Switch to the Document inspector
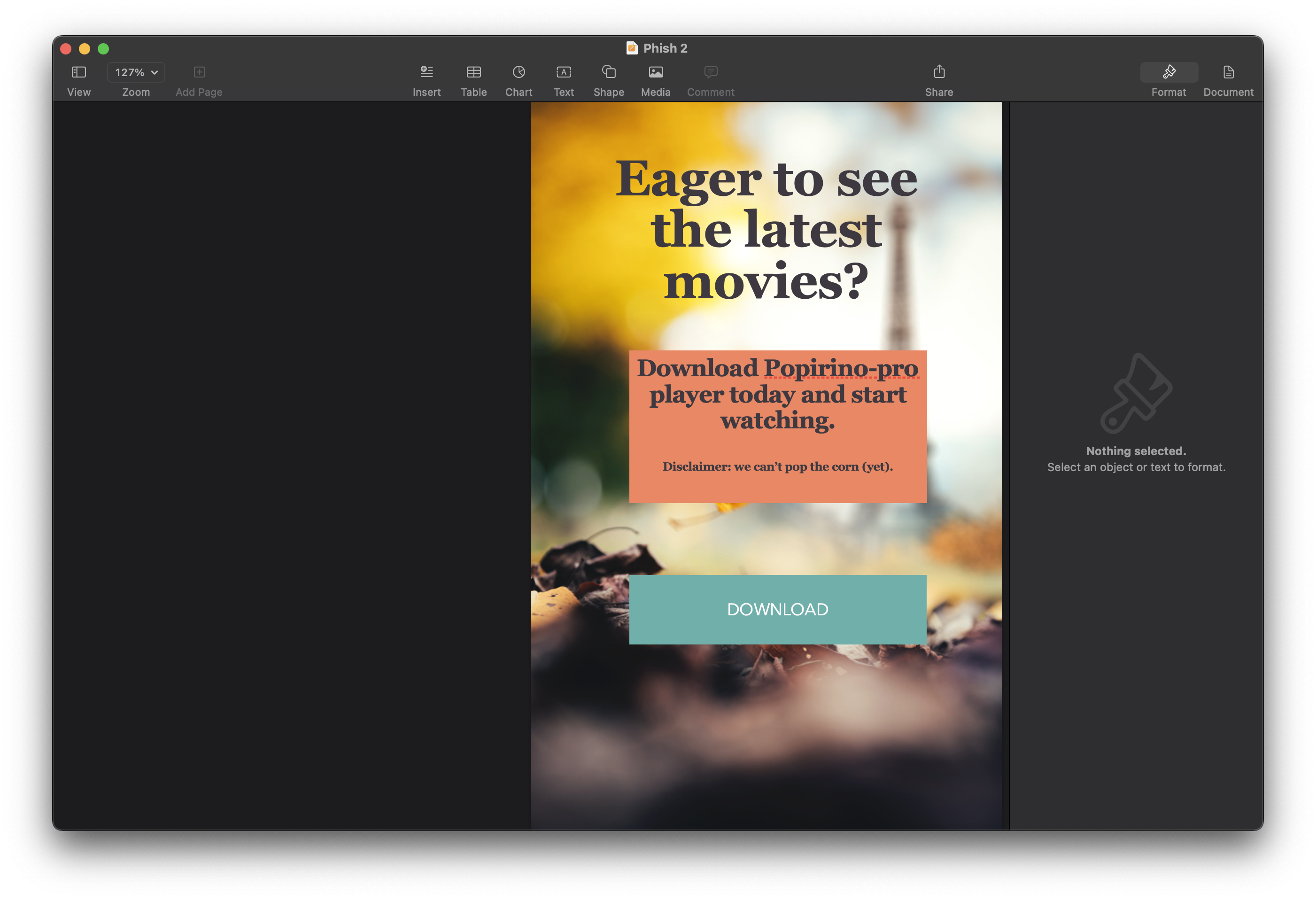The height and width of the screenshot is (900, 1316). pyautogui.click(x=1228, y=72)
